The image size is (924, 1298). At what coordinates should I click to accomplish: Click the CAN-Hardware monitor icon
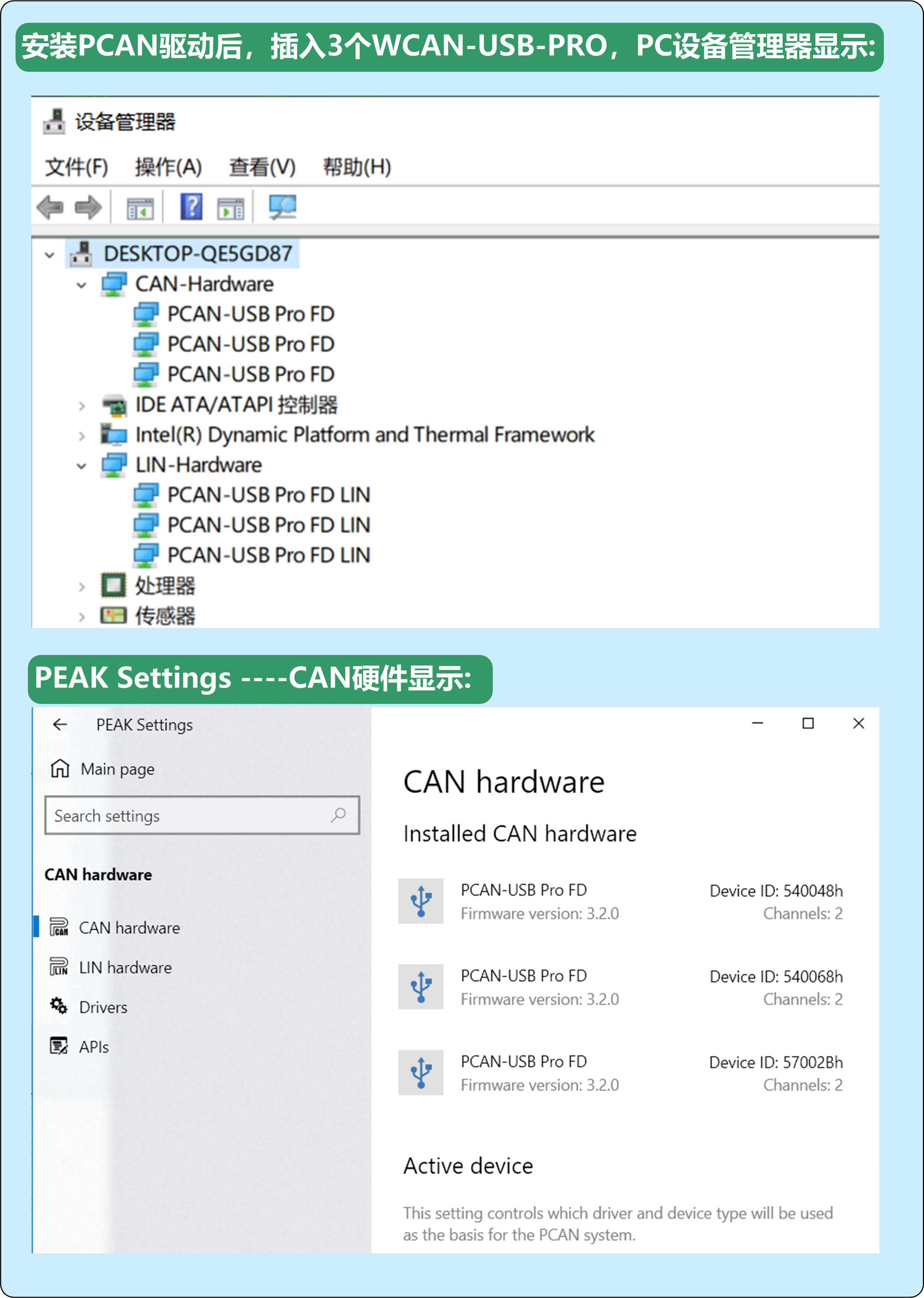coord(114,285)
